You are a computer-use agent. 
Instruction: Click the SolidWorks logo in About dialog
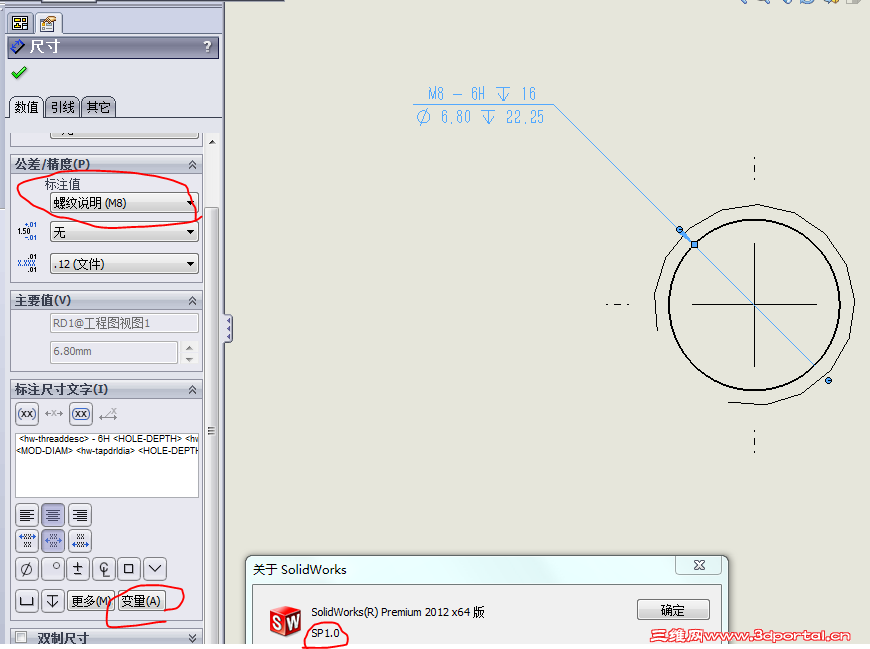[x=285, y=621]
